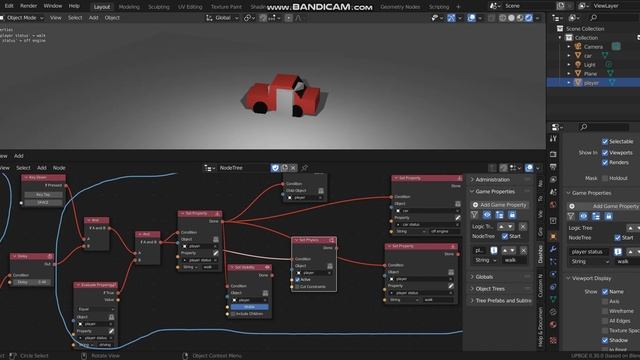Click tree-hierarchy icon in node sidebar Game Properties
Screen dimensions: 640x360
click(500, 215)
